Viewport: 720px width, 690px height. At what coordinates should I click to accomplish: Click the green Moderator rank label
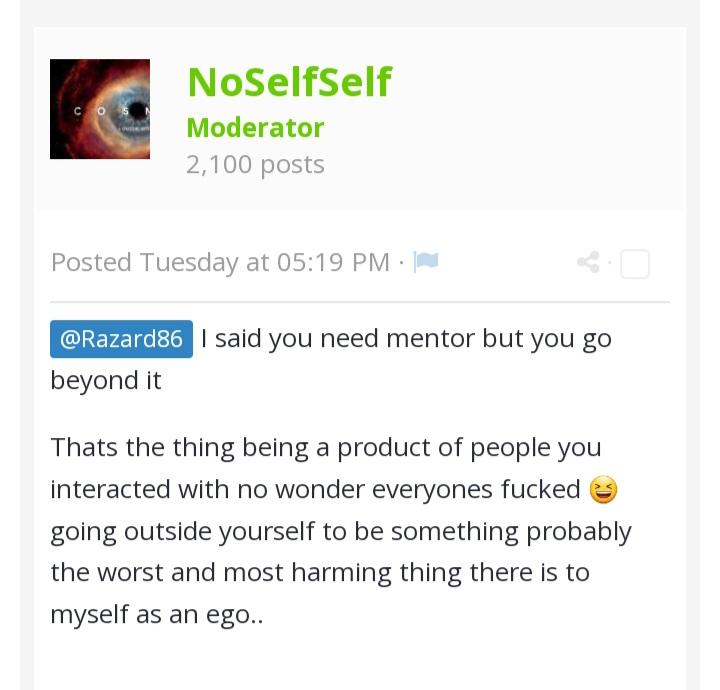coord(255,128)
